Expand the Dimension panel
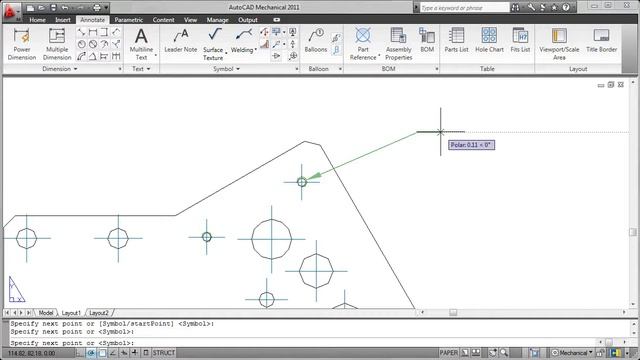Screen dimensions: 640x360 point(60,69)
